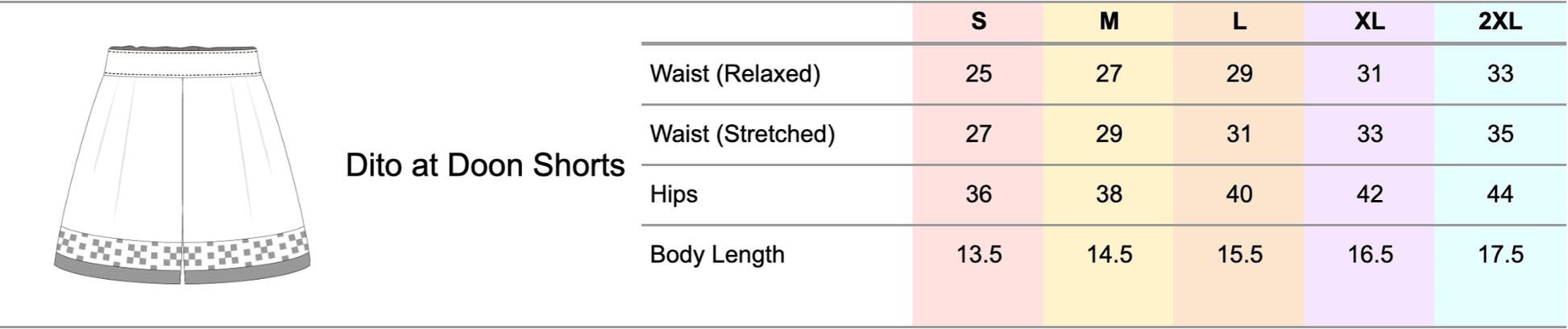This screenshot has width=1568, height=329.
Task: Click the Waist (Stretched) value 35 for 2XL
Action: coord(1500,134)
